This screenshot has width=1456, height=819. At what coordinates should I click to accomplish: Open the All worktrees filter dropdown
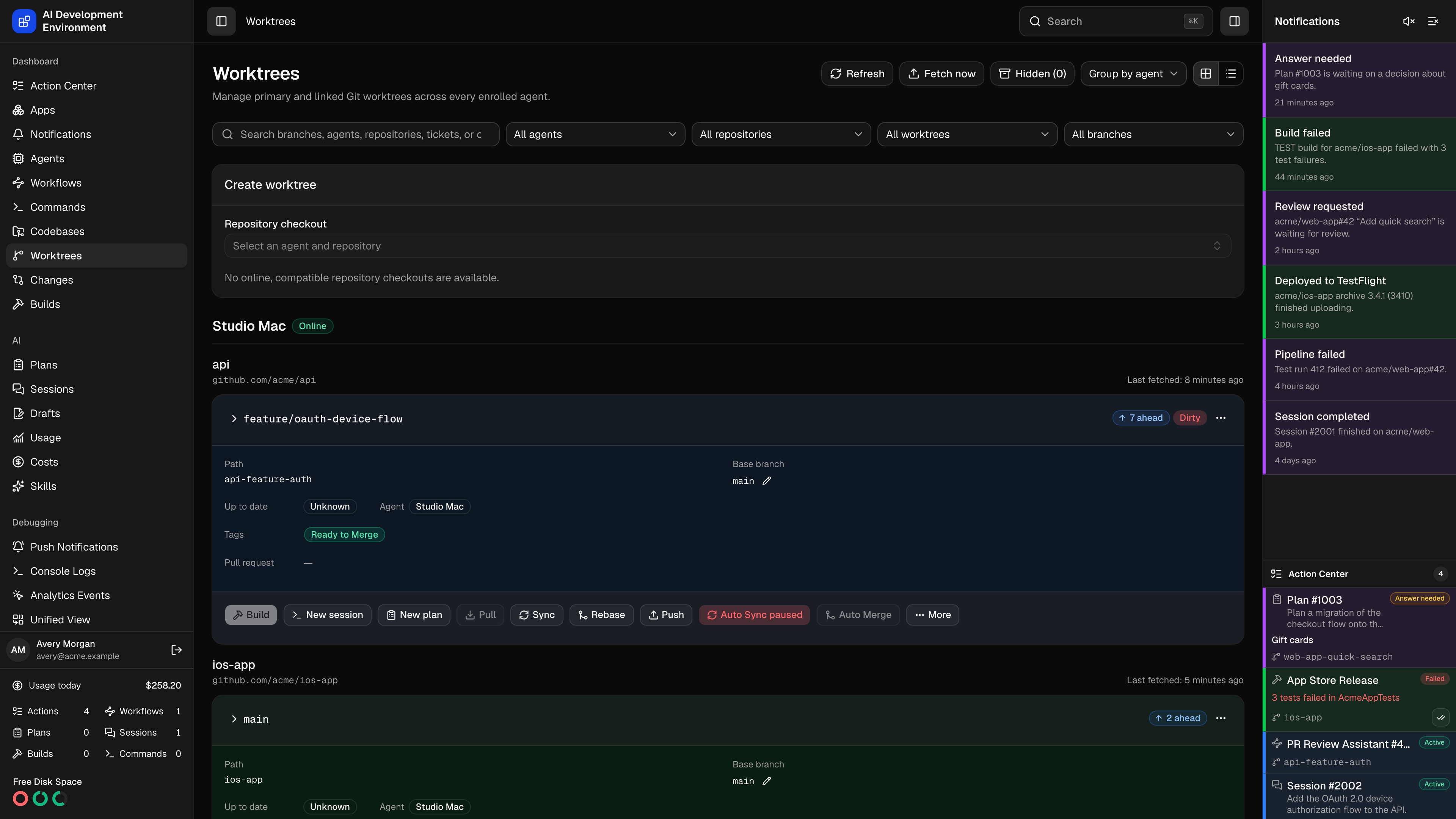(x=967, y=135)
